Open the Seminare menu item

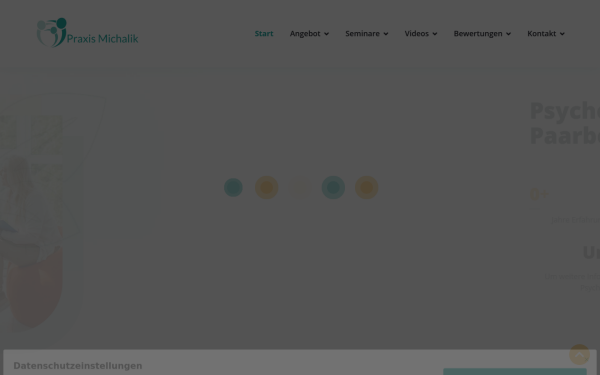(x=362, y=34)
